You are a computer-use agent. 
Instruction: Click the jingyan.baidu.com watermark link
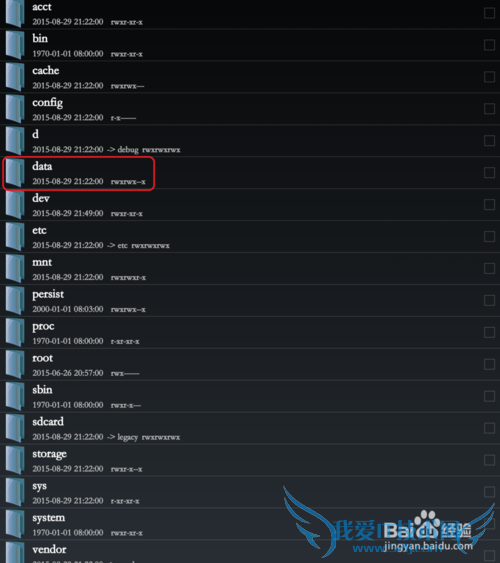click(428, 546)
